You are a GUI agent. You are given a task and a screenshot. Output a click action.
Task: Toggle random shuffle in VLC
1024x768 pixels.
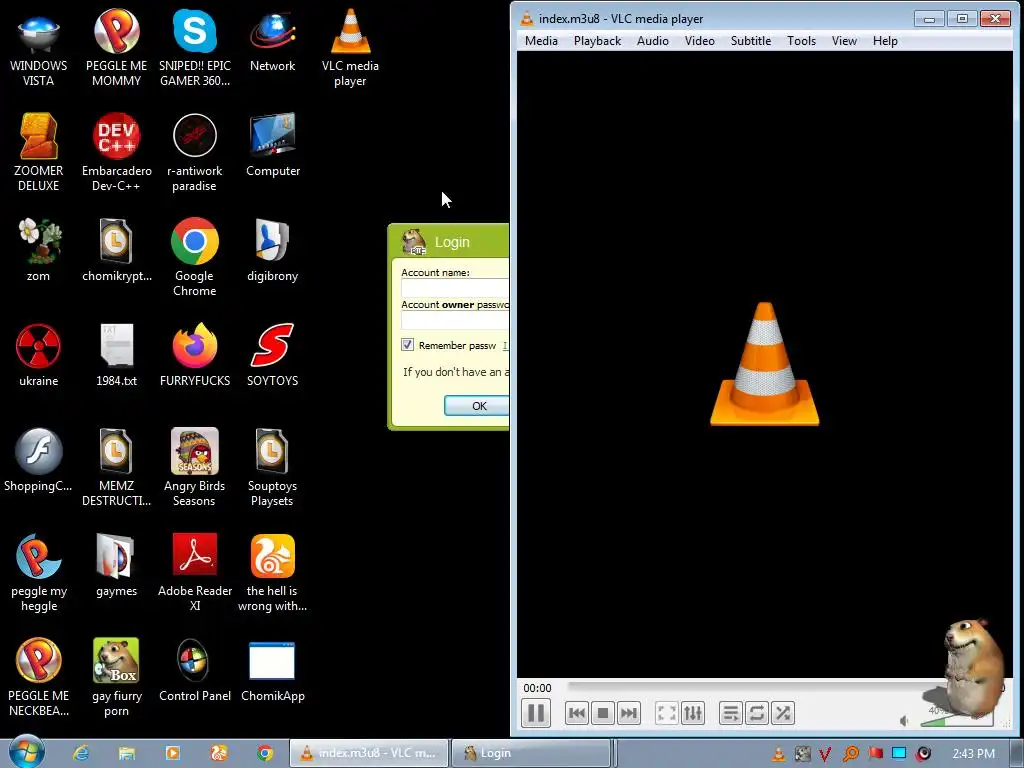[783, 713]
